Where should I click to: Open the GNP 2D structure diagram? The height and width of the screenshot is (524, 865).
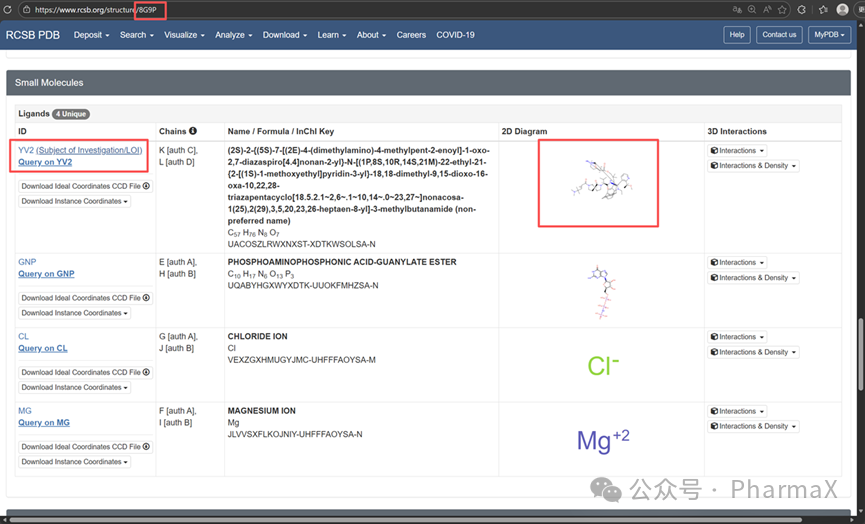pyautogui.click(x=598, y=290)
